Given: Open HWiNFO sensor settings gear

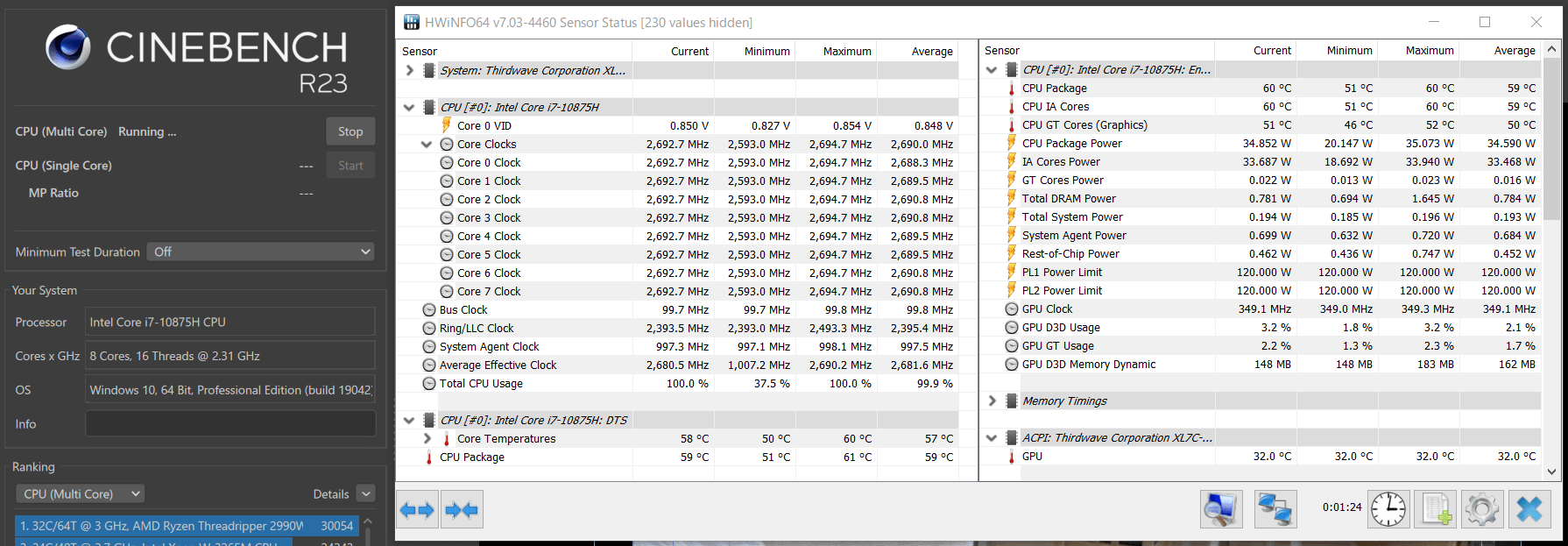Looking at the screenshot, I should coord(1482,509).
